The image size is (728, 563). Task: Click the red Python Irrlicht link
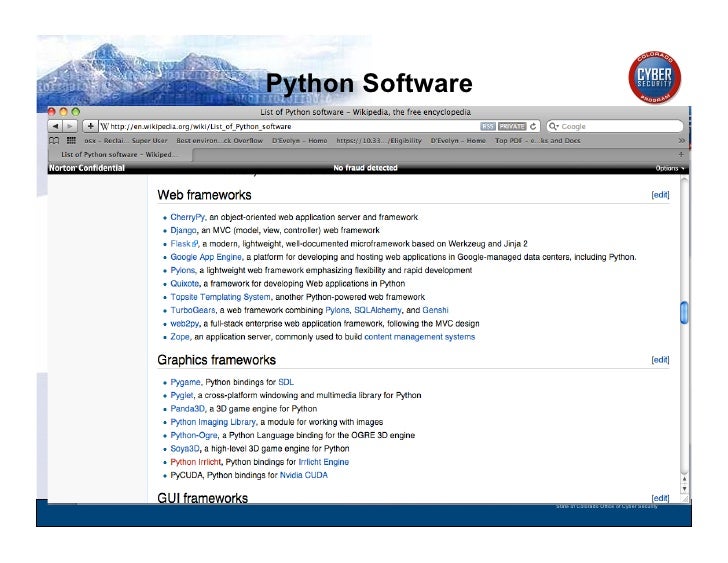coord(196,462)
